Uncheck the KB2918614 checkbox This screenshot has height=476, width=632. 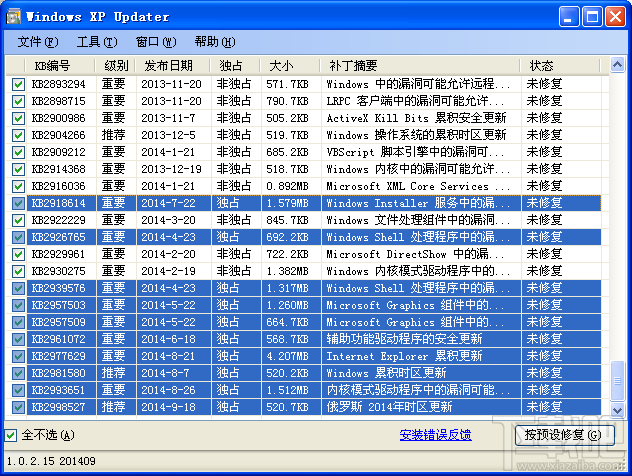tap(18, 203)
